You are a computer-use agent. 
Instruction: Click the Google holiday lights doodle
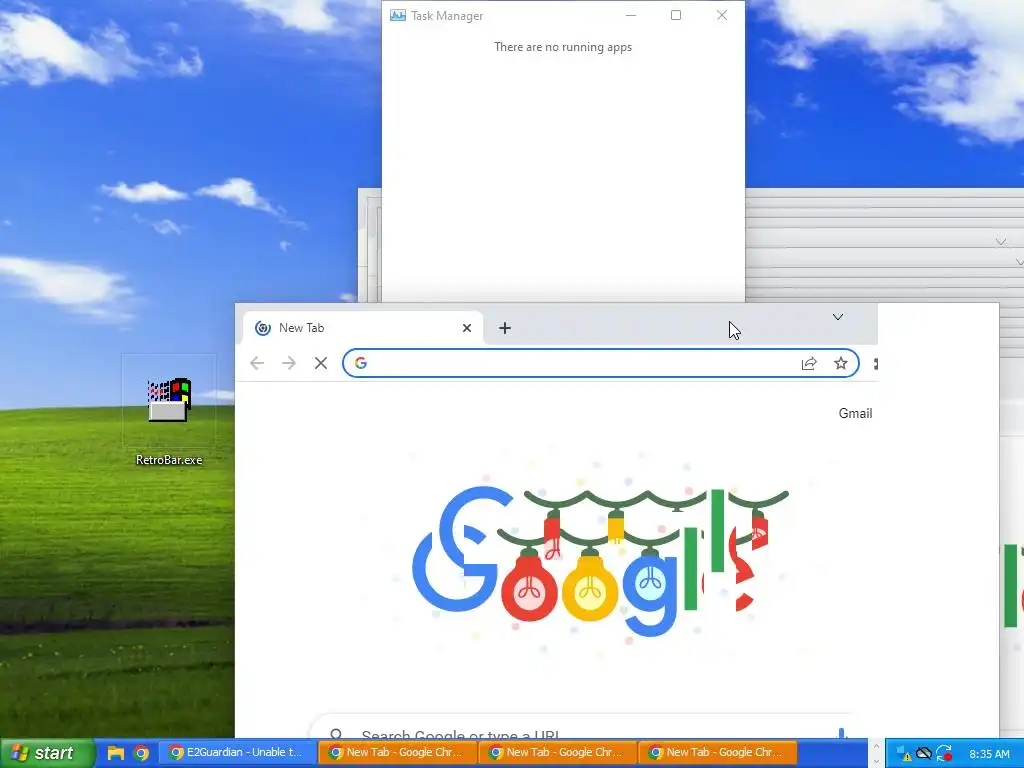[x=600, y=561]
